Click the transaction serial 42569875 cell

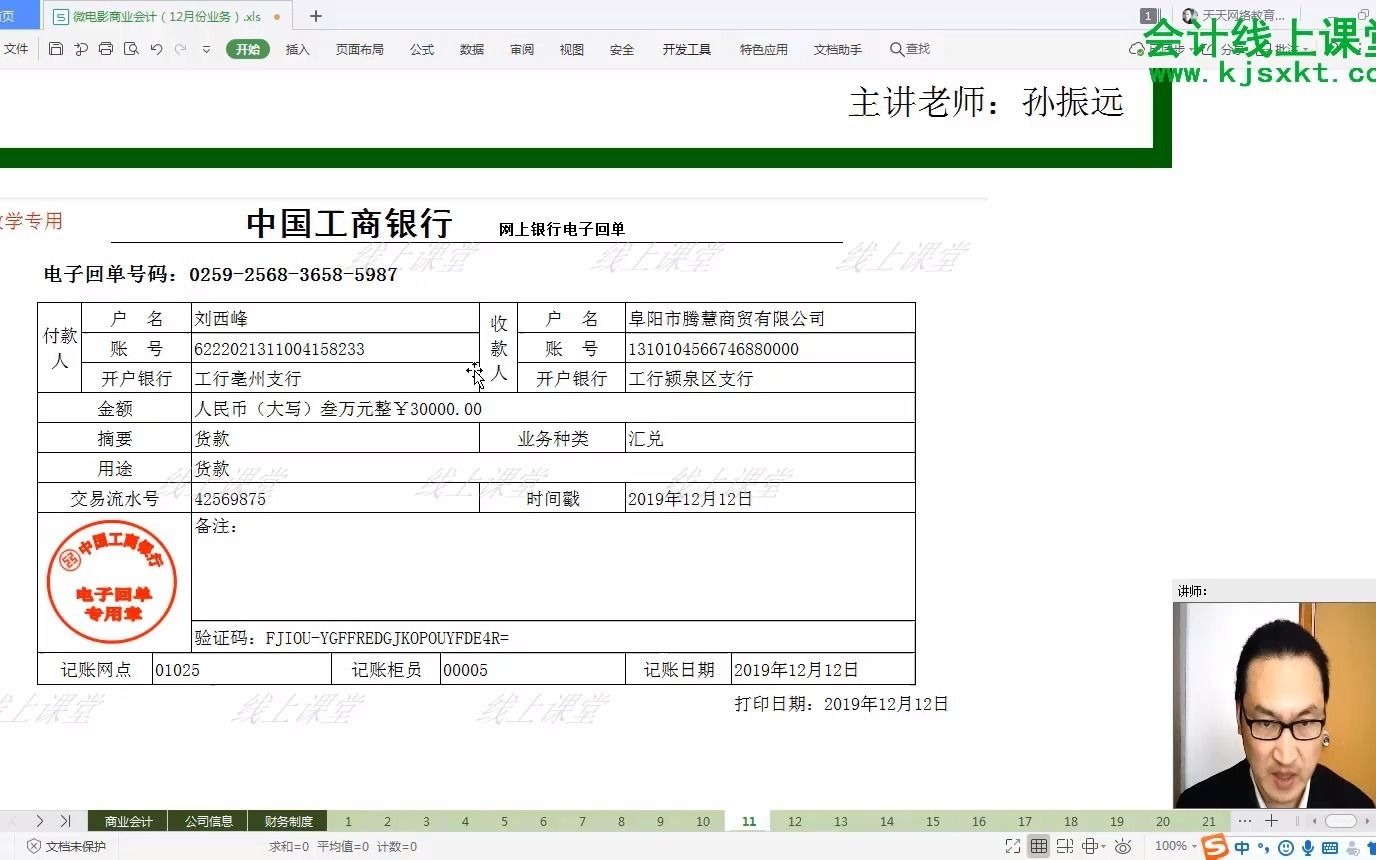335,498
